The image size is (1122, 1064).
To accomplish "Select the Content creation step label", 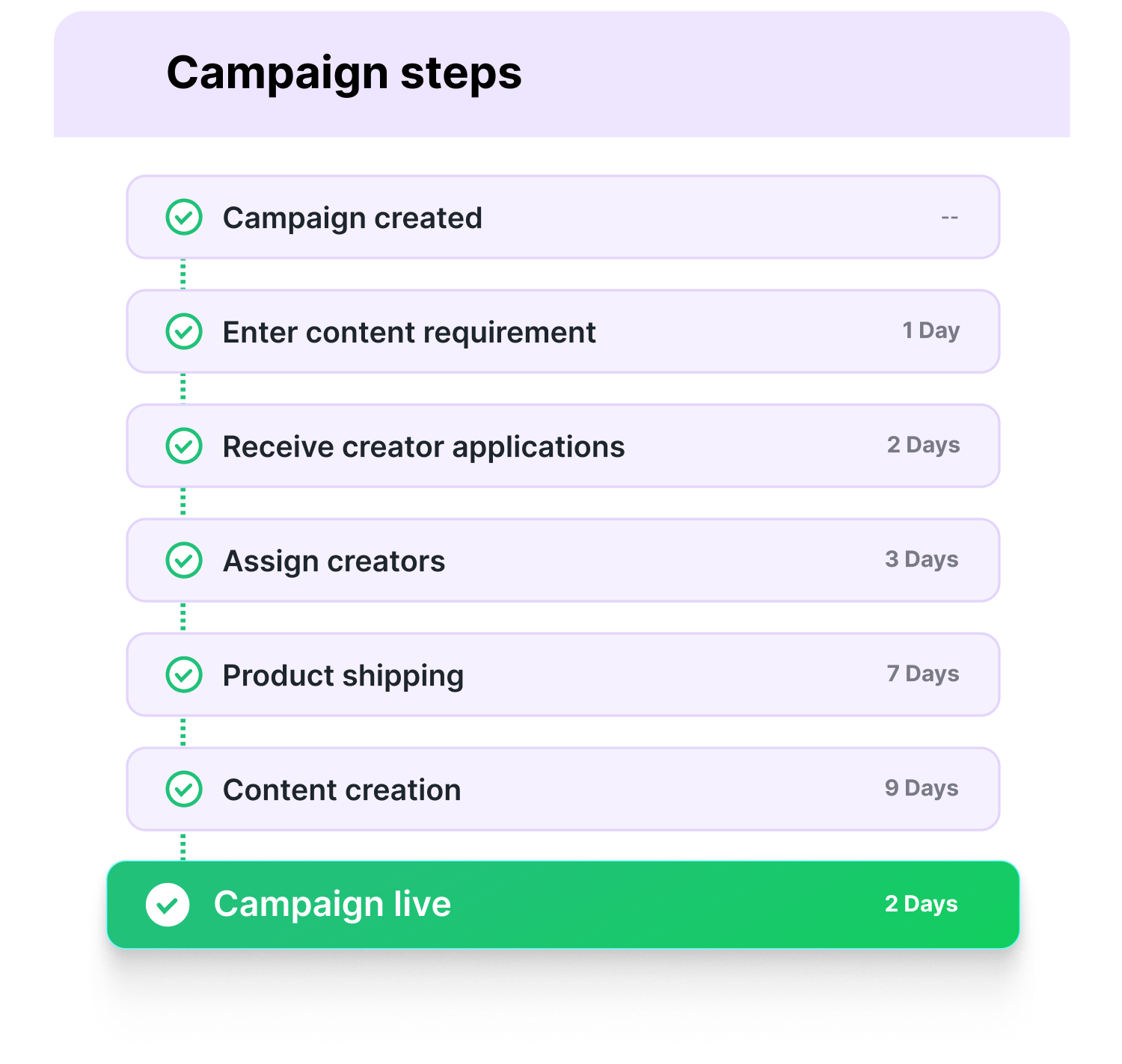I will 342,790.
